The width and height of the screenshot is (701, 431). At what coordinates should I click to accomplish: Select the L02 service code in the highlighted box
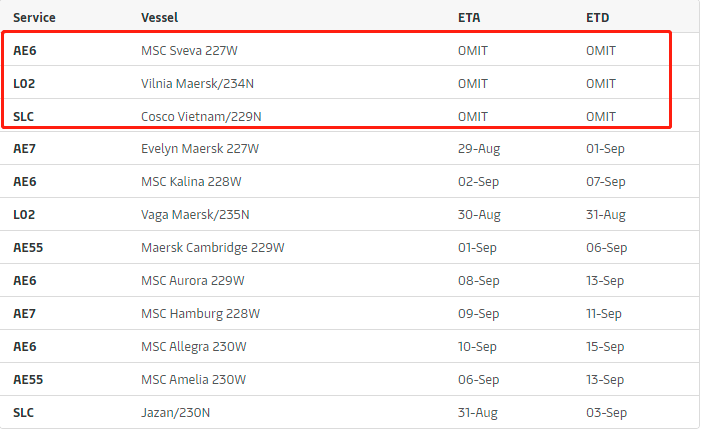(x=24, y=83)
